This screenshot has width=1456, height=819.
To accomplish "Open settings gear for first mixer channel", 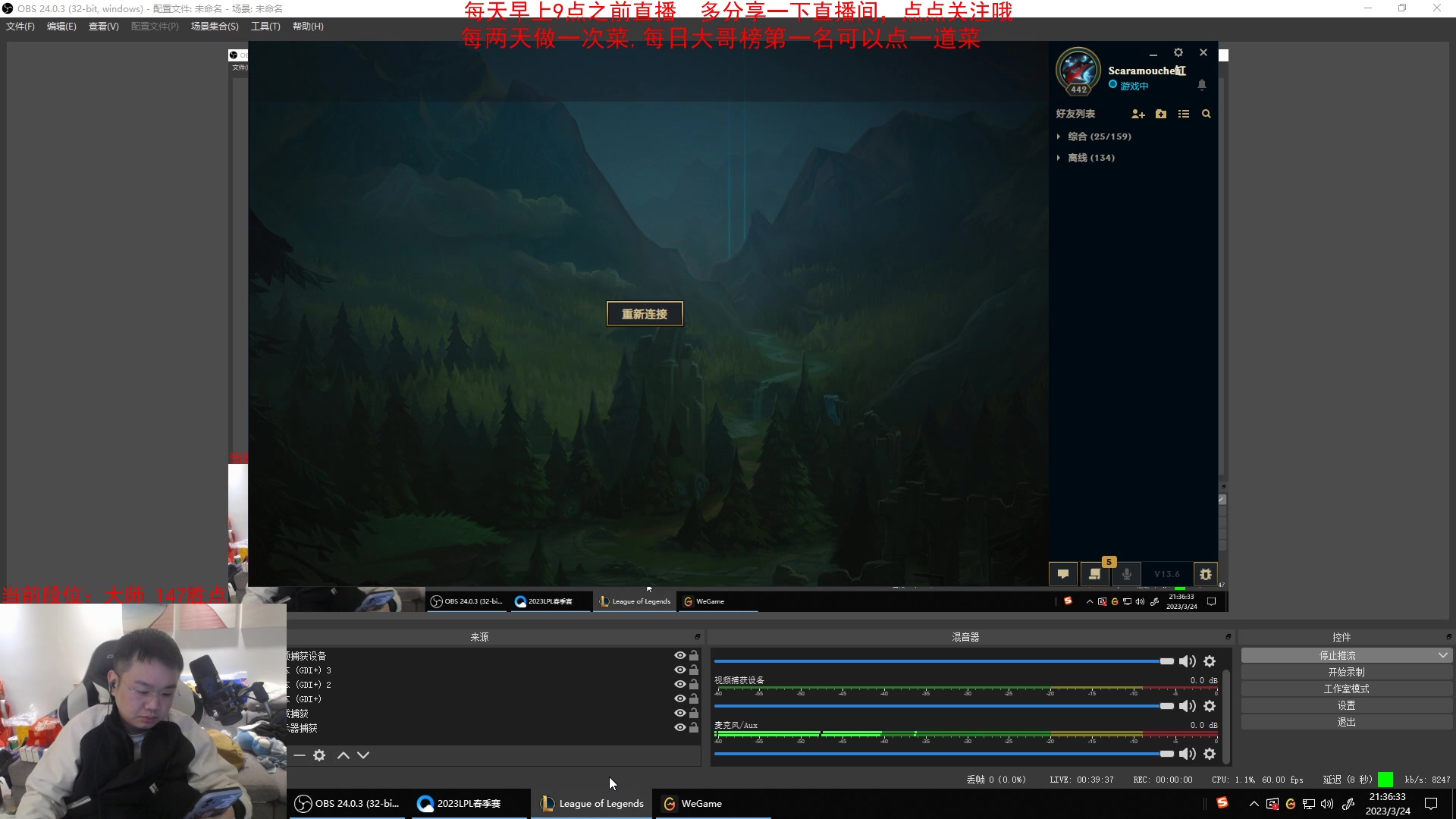I will pos(1210,661).
